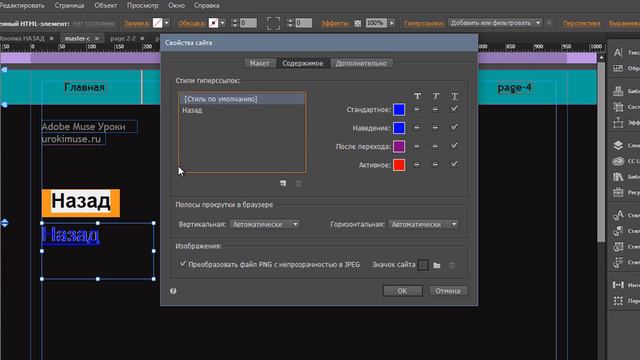Open the Library panel books icon

[618, 176]
